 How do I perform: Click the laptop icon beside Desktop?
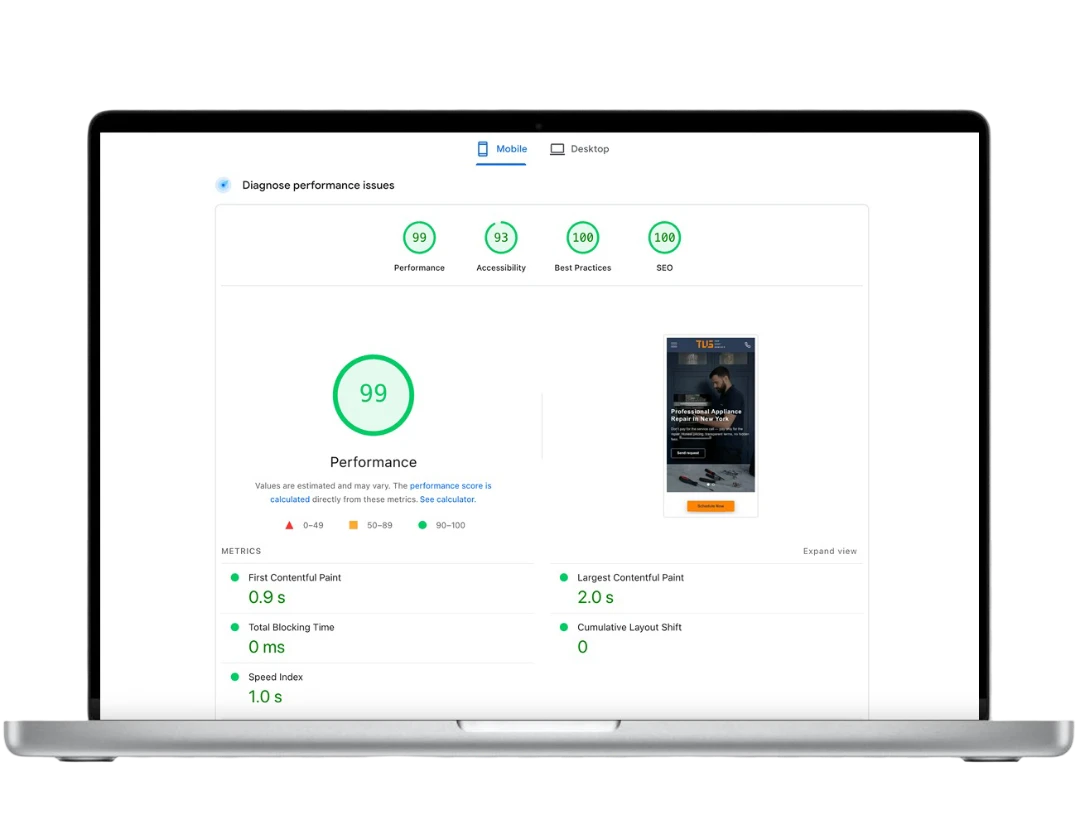[x=557, y=148]
